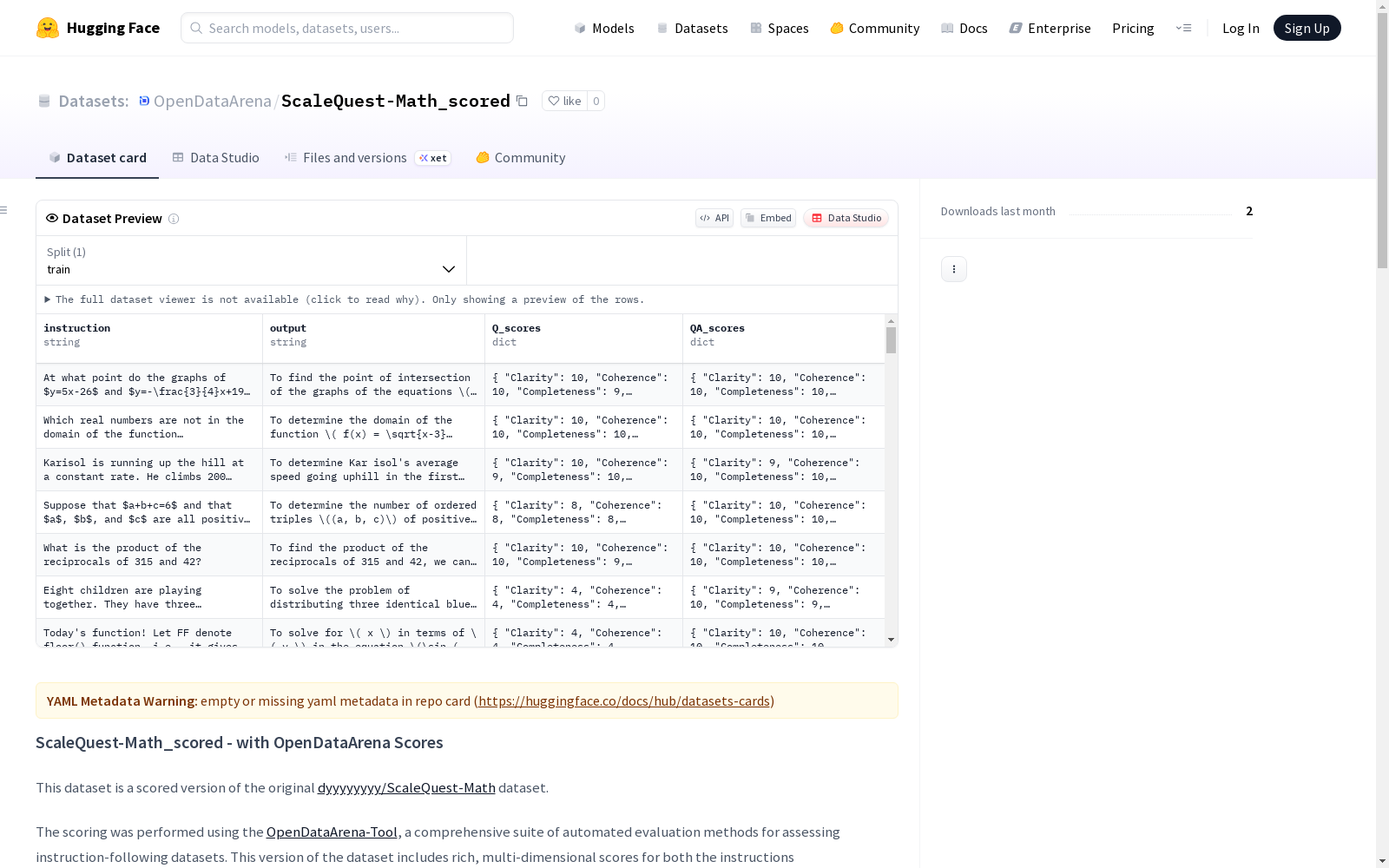The width and height of the screenshot is (1389, 868).
Task: Open the three-dot options menu
Action: pos(954,269)
